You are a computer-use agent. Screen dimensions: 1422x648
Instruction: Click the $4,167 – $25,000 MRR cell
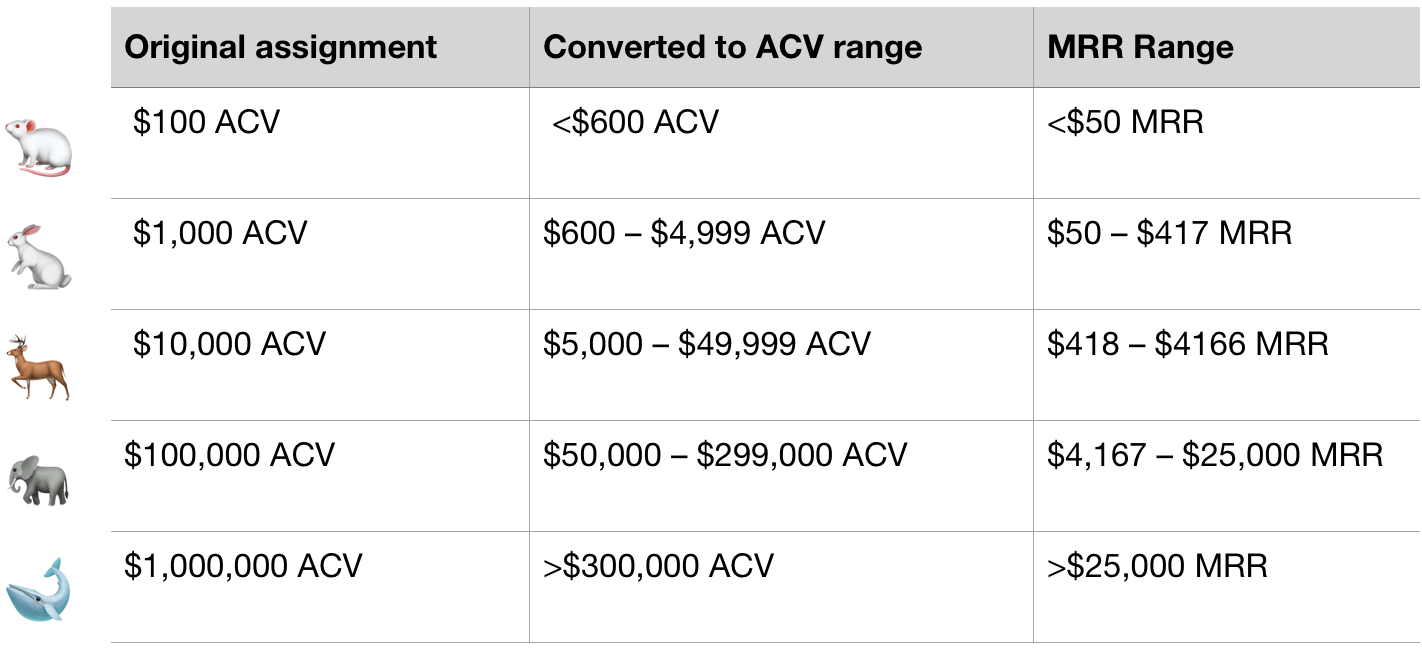coord(1227,476)
